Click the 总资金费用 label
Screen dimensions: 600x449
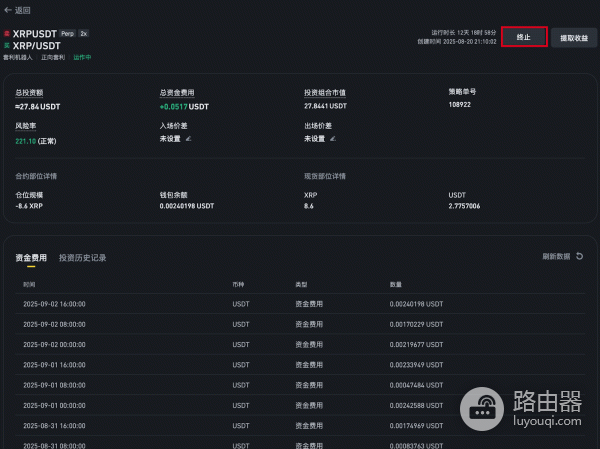click(x=177, y=93)
